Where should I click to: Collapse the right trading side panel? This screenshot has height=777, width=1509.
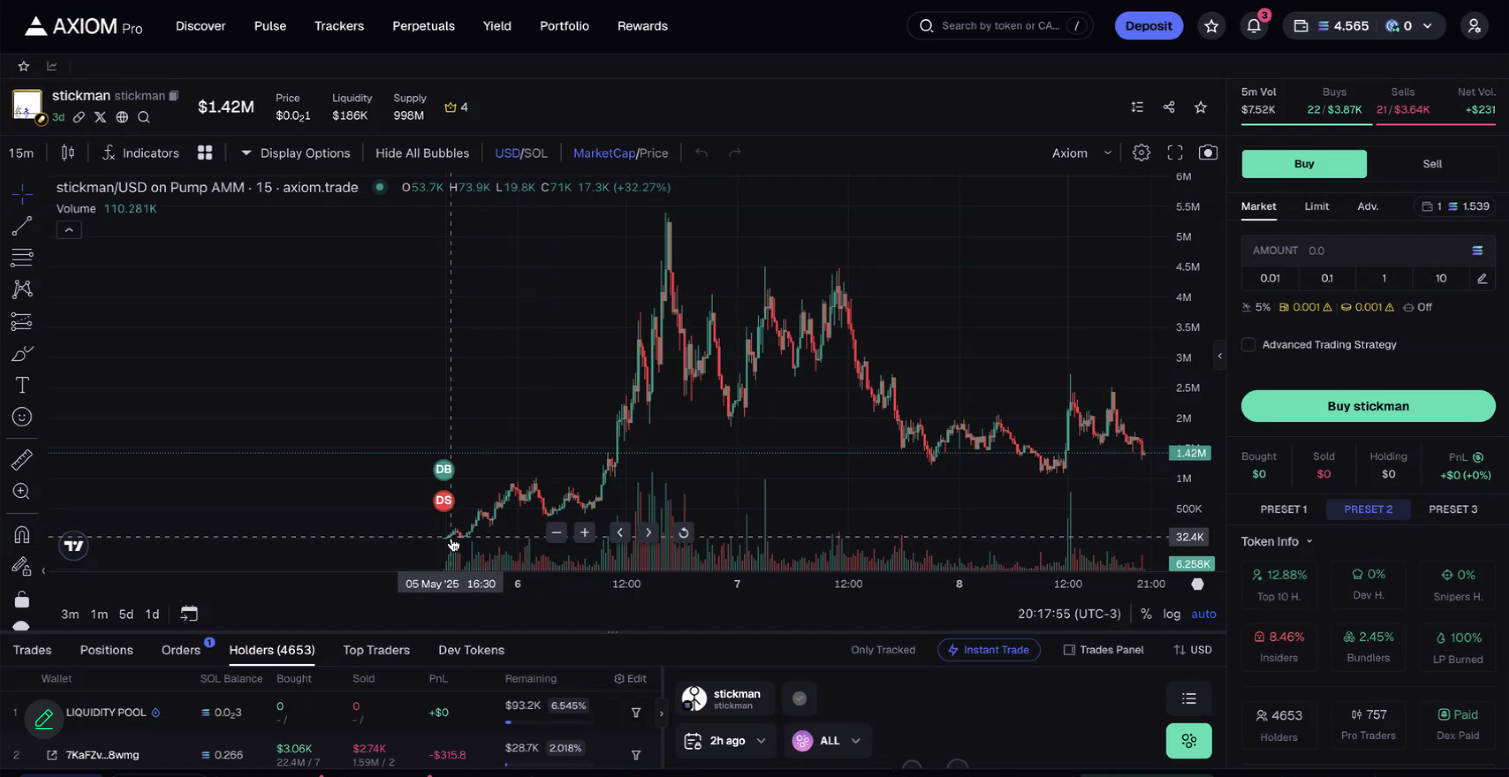tap(1219, 356)
